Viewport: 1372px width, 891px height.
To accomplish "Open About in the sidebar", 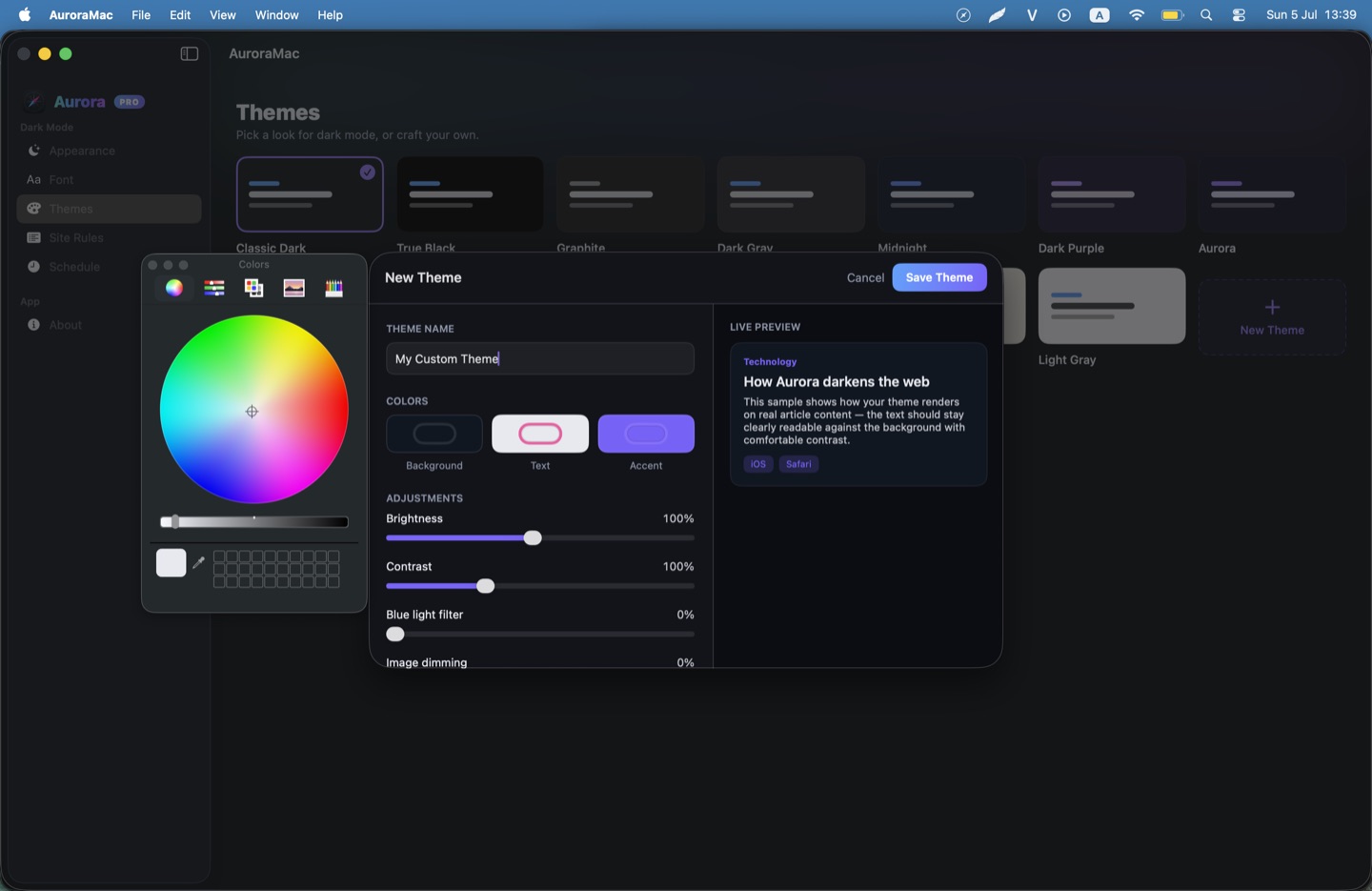I will [109, 325].
